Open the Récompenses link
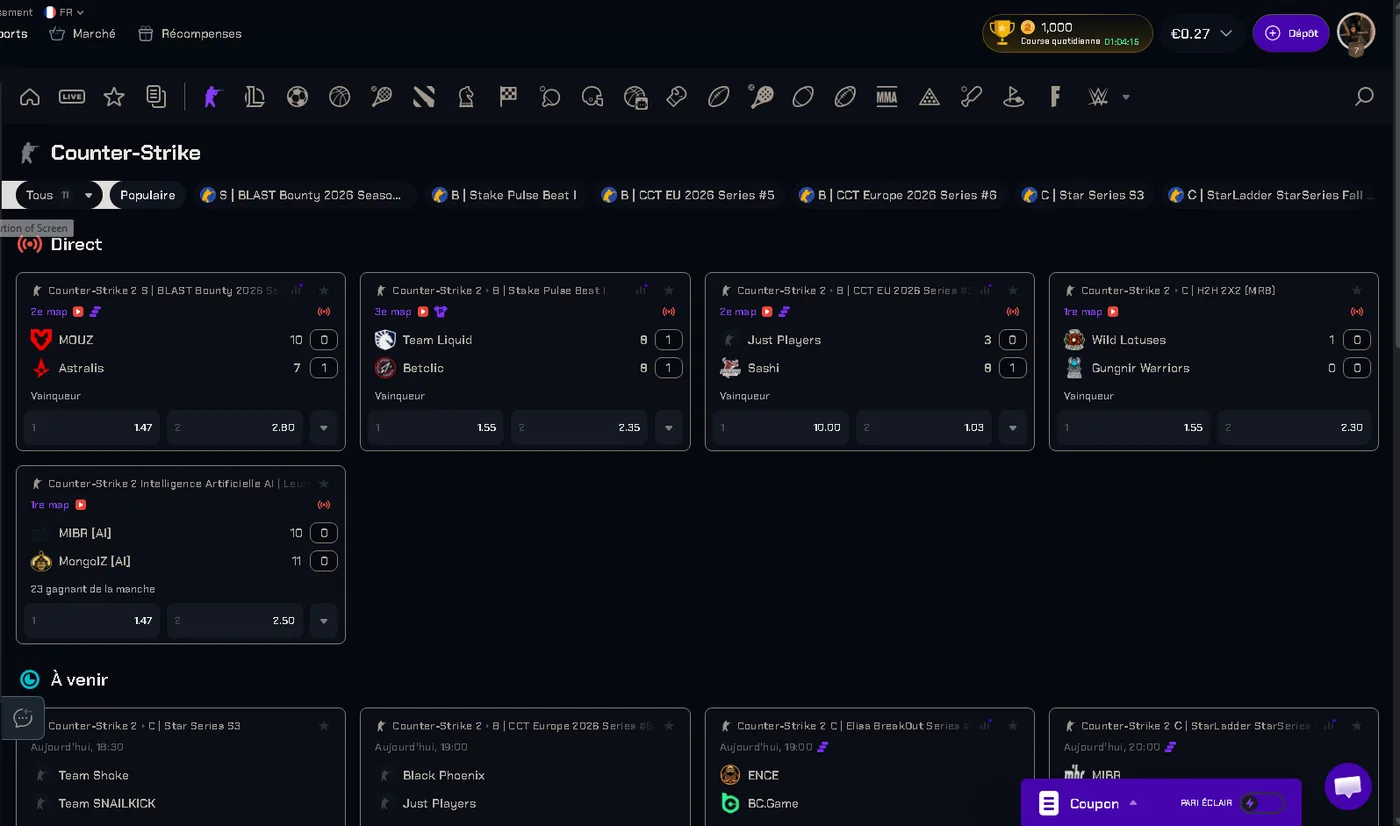This screenshot has width=1400, height=826. click(x=190, y=33)
